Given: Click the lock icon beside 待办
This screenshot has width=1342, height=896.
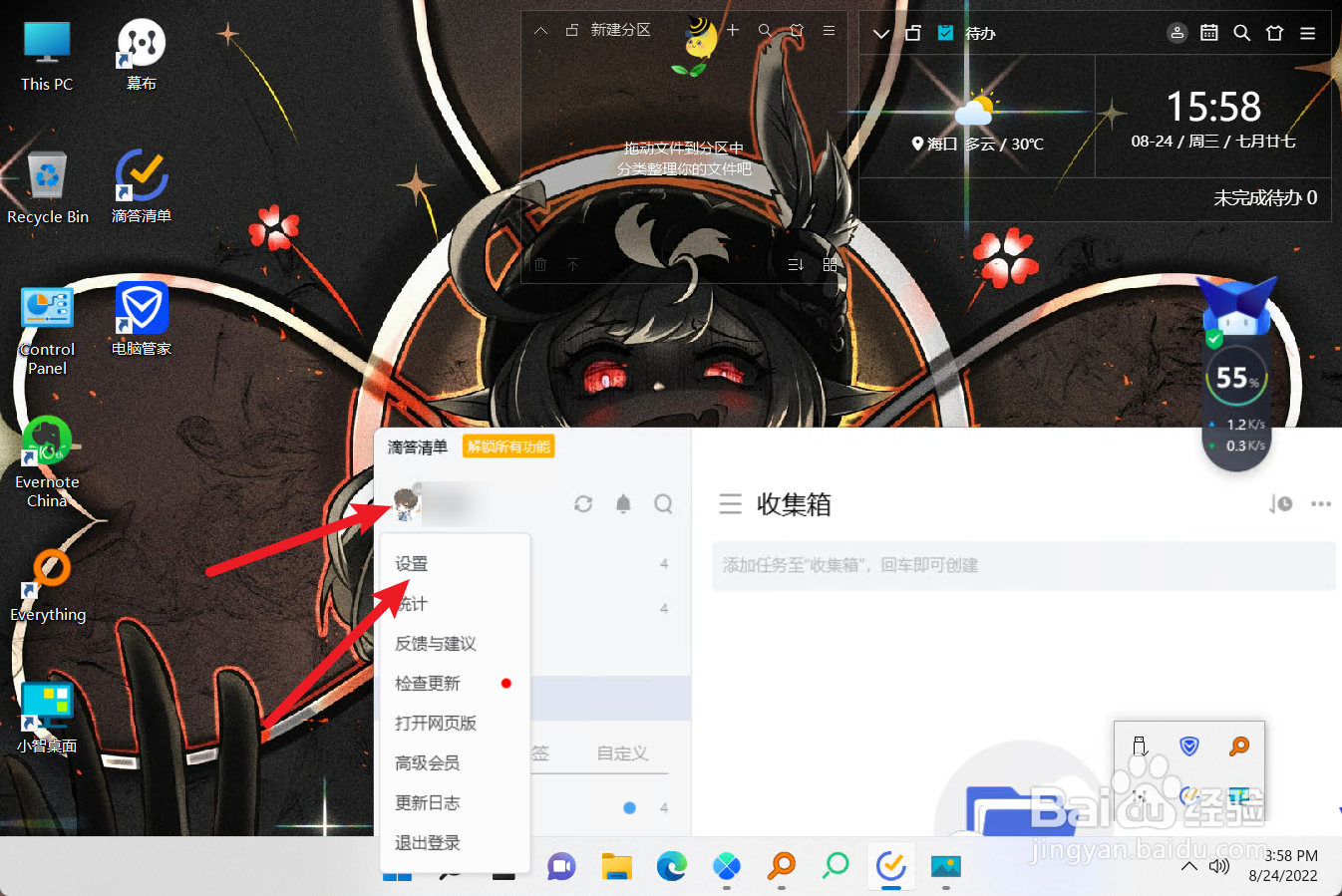Looking at the screenshot, I should 912,33.
